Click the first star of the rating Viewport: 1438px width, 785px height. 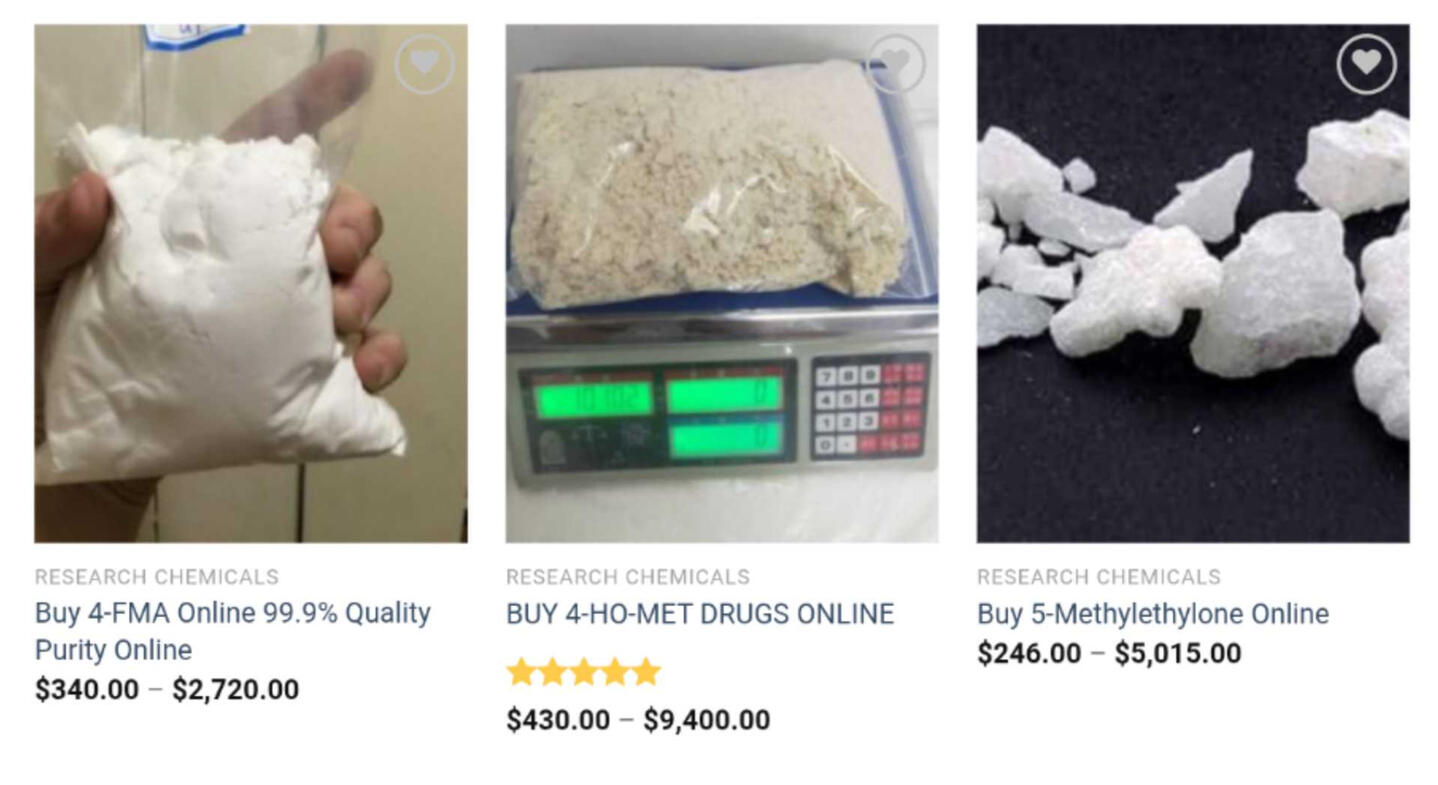click(522, 672)
